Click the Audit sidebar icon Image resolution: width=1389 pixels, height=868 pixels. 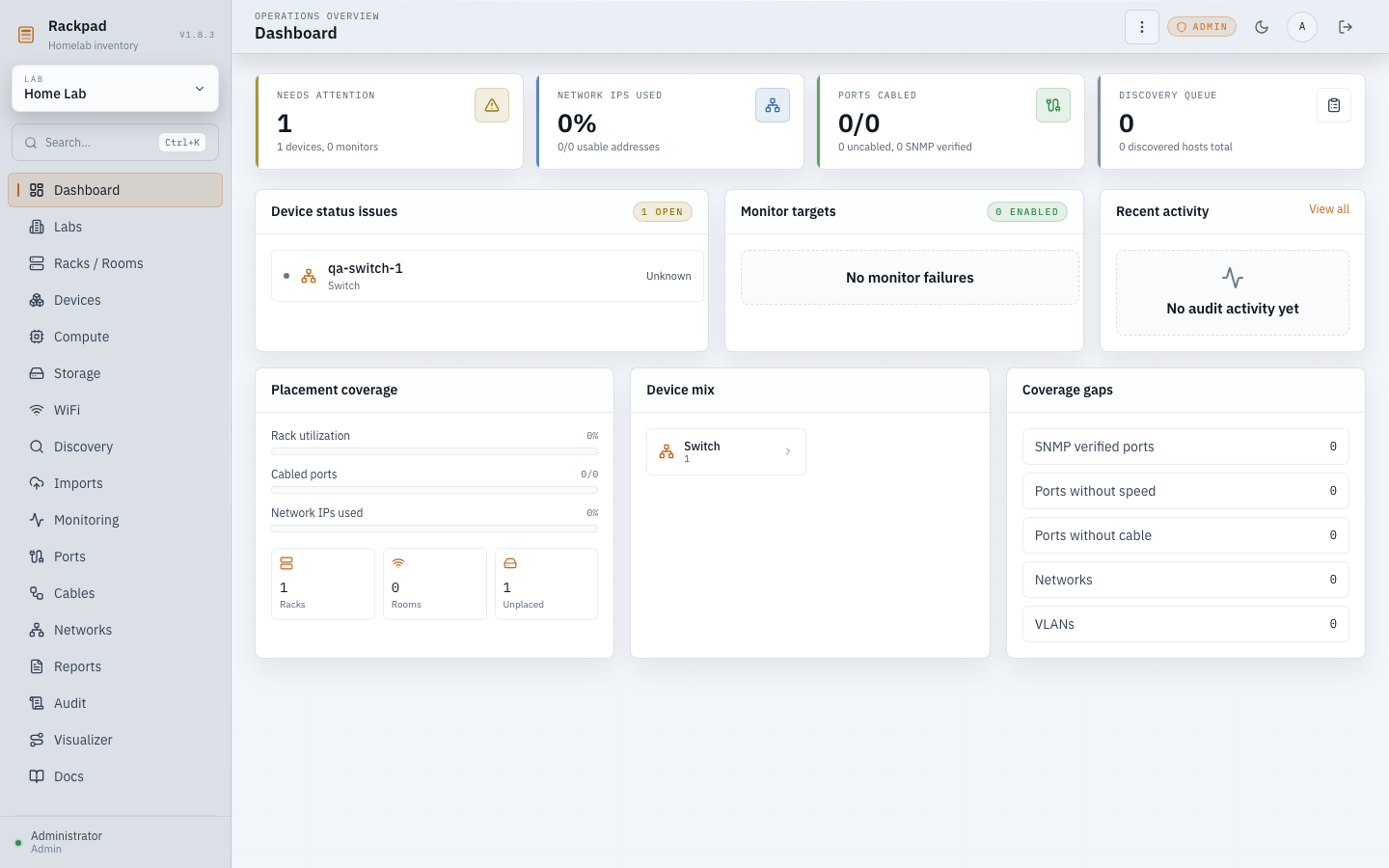pyautogui.click(x=37, y=703)
